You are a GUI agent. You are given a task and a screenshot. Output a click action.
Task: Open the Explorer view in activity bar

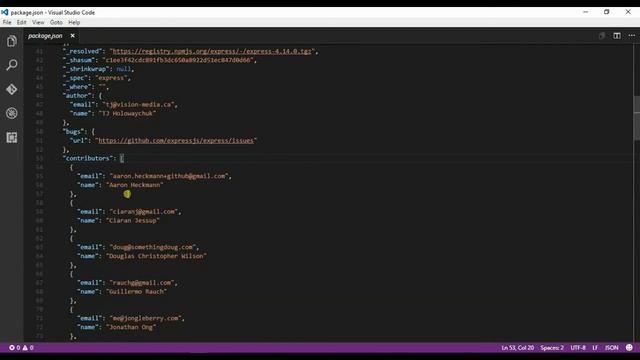[12, 41]
